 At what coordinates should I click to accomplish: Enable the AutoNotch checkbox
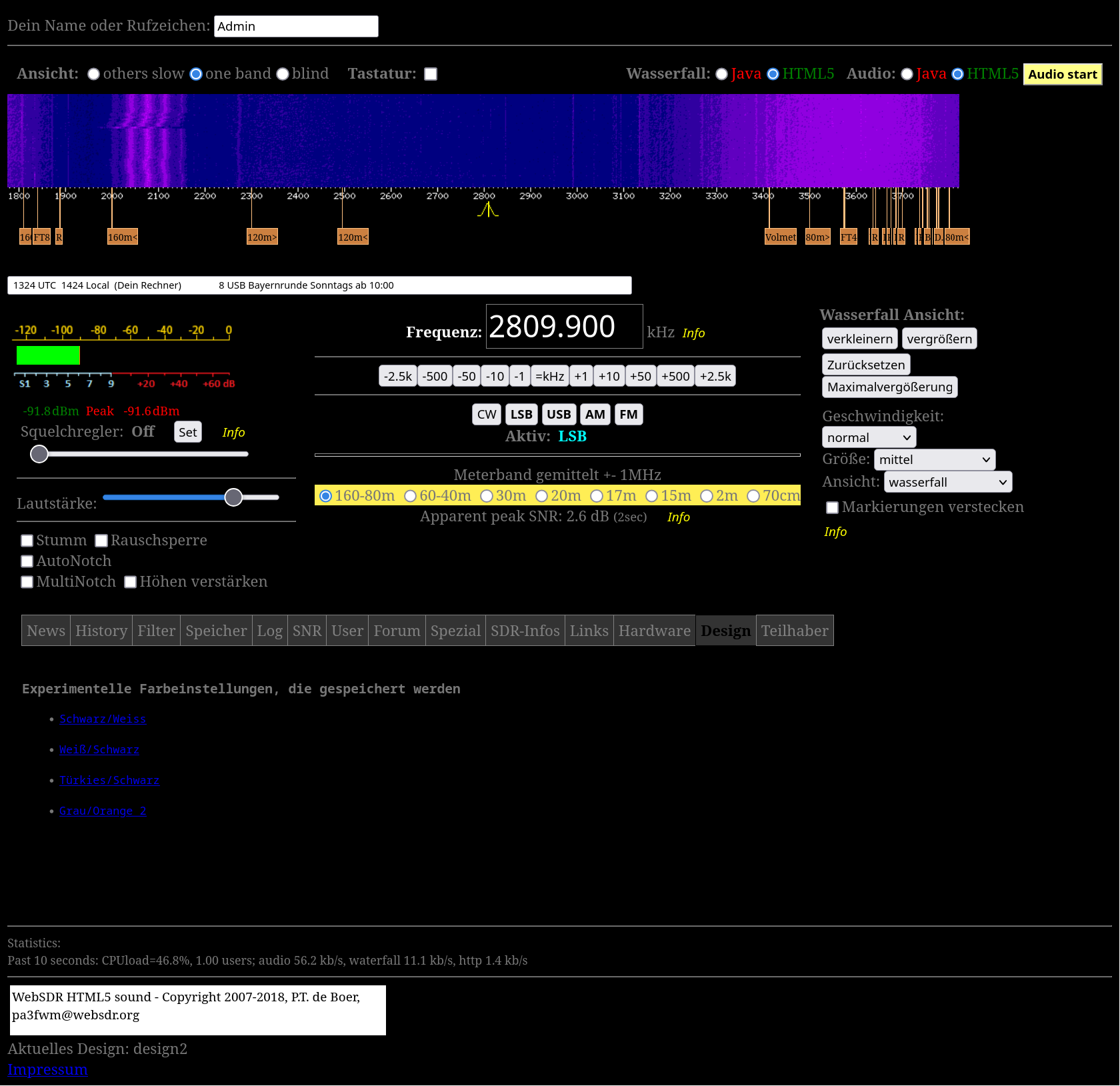pos(27,561)
